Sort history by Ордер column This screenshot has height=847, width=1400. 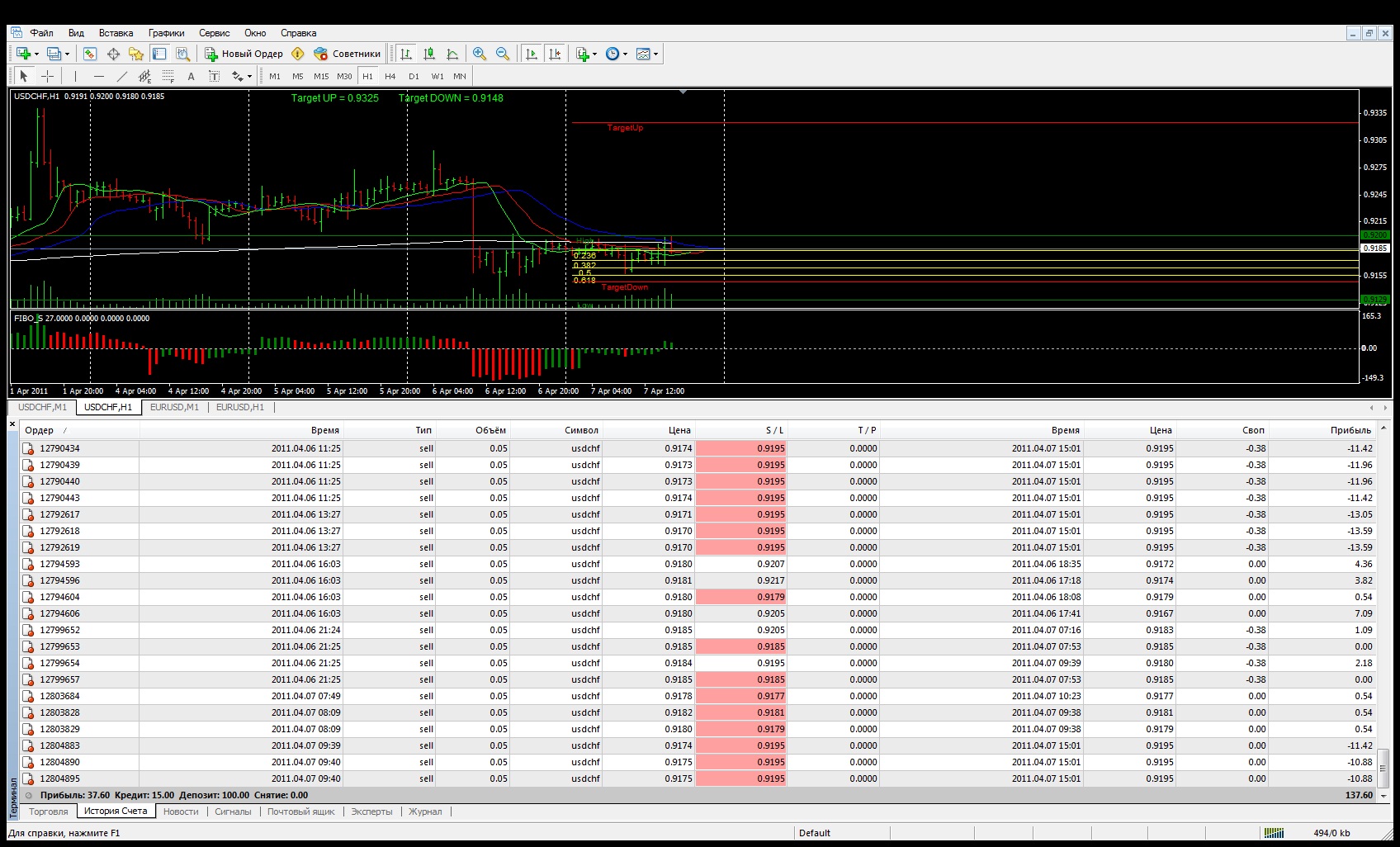pos(80,430)
